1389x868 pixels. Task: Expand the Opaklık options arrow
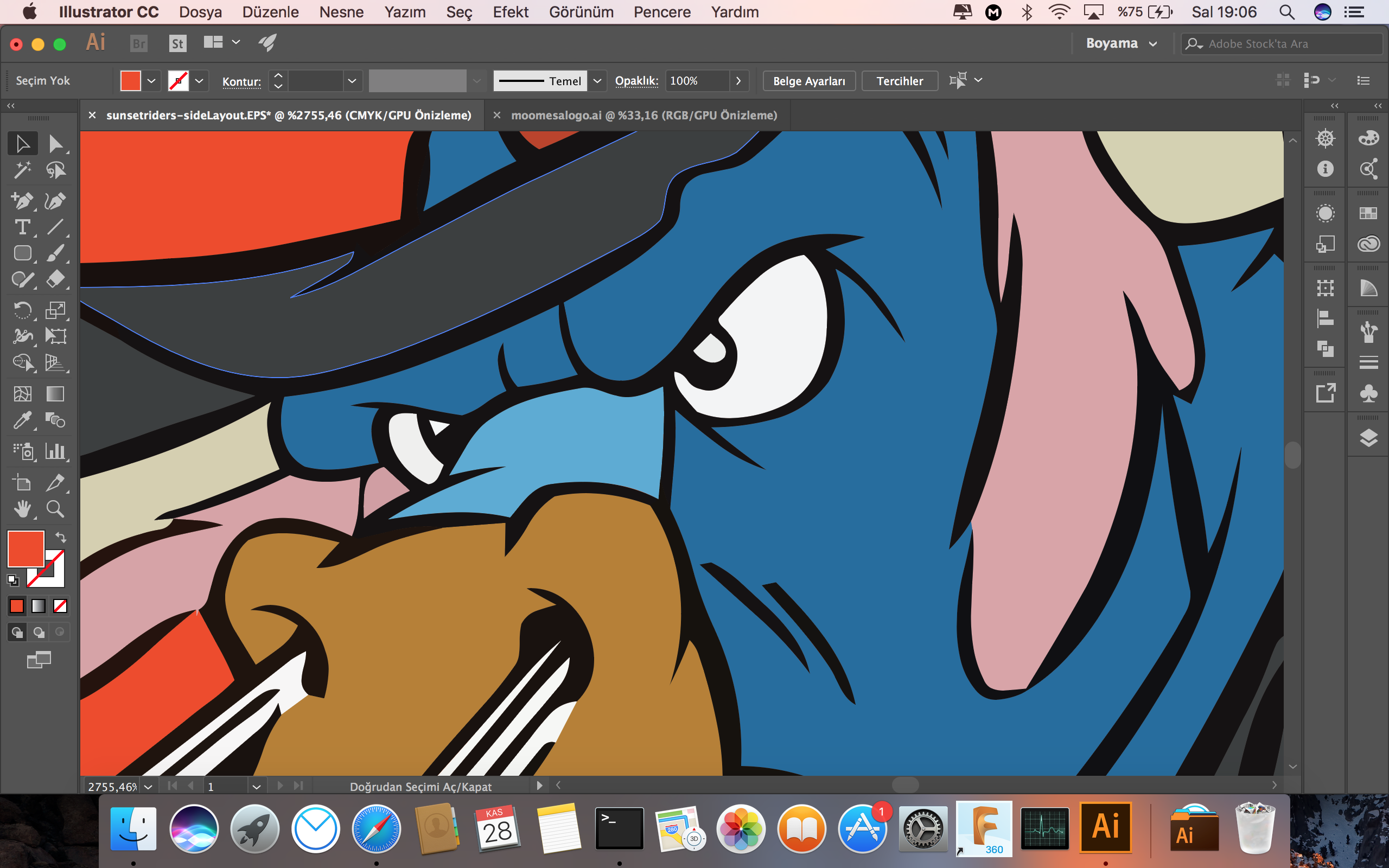738,81
